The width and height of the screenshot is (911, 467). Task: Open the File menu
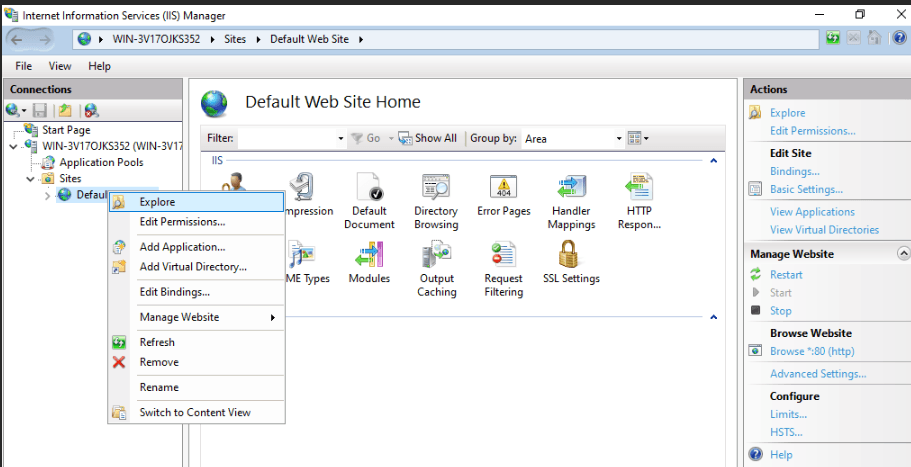(23, 66)
